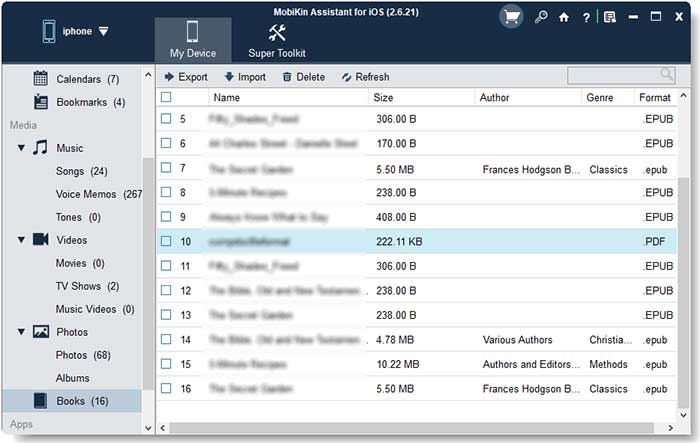The image size is (700, 443).
Task: Open TV Shows (2) category
Action: 88,286
